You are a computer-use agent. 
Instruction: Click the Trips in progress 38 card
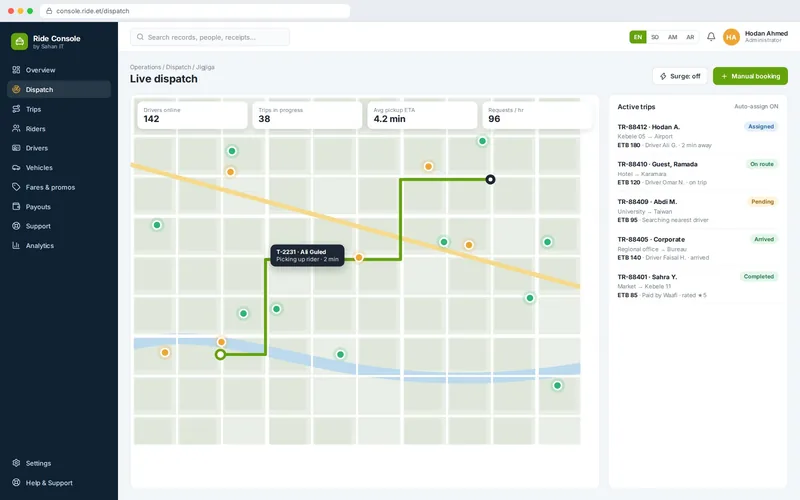307,115
